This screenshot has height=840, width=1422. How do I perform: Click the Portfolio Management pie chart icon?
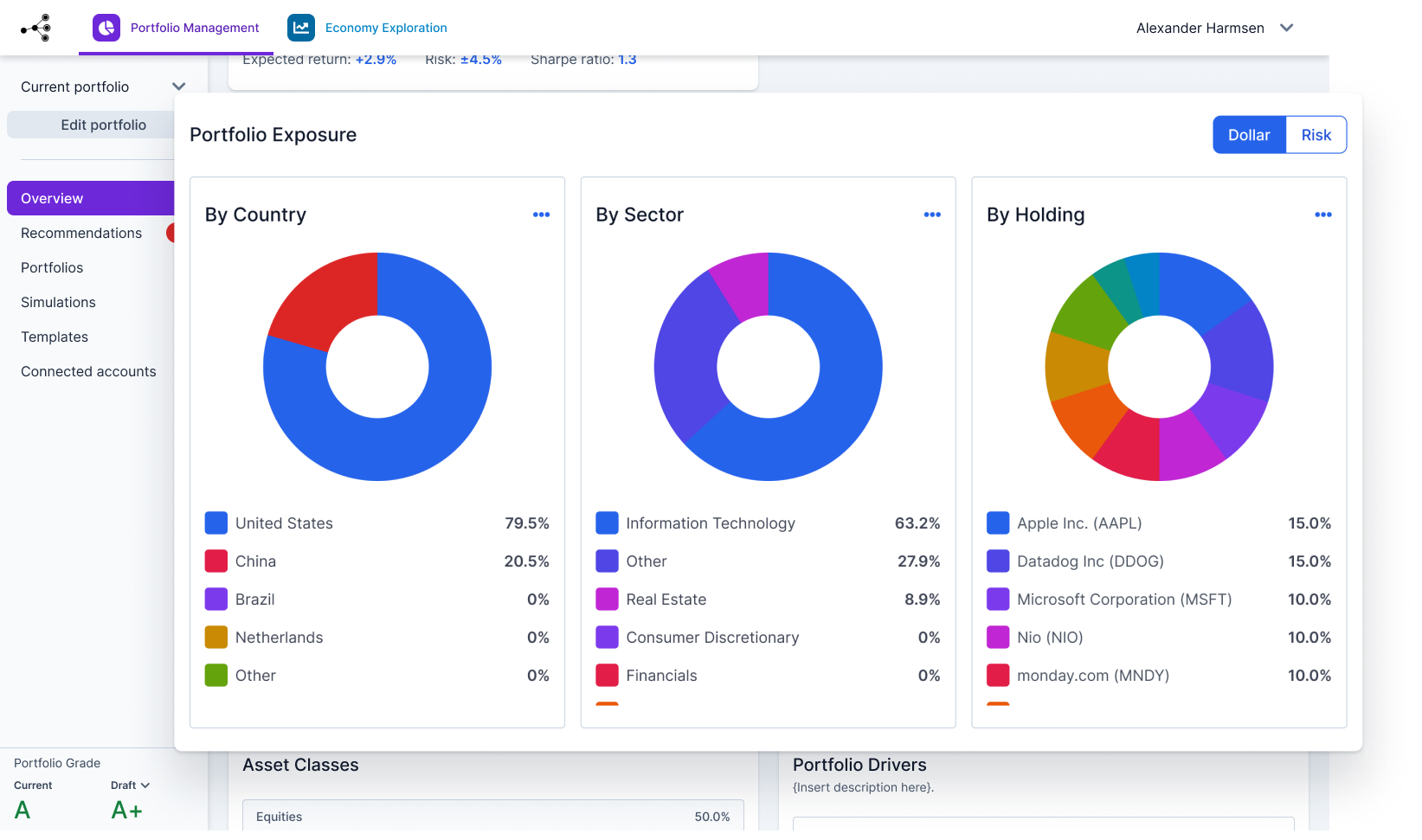pos(106,28)
